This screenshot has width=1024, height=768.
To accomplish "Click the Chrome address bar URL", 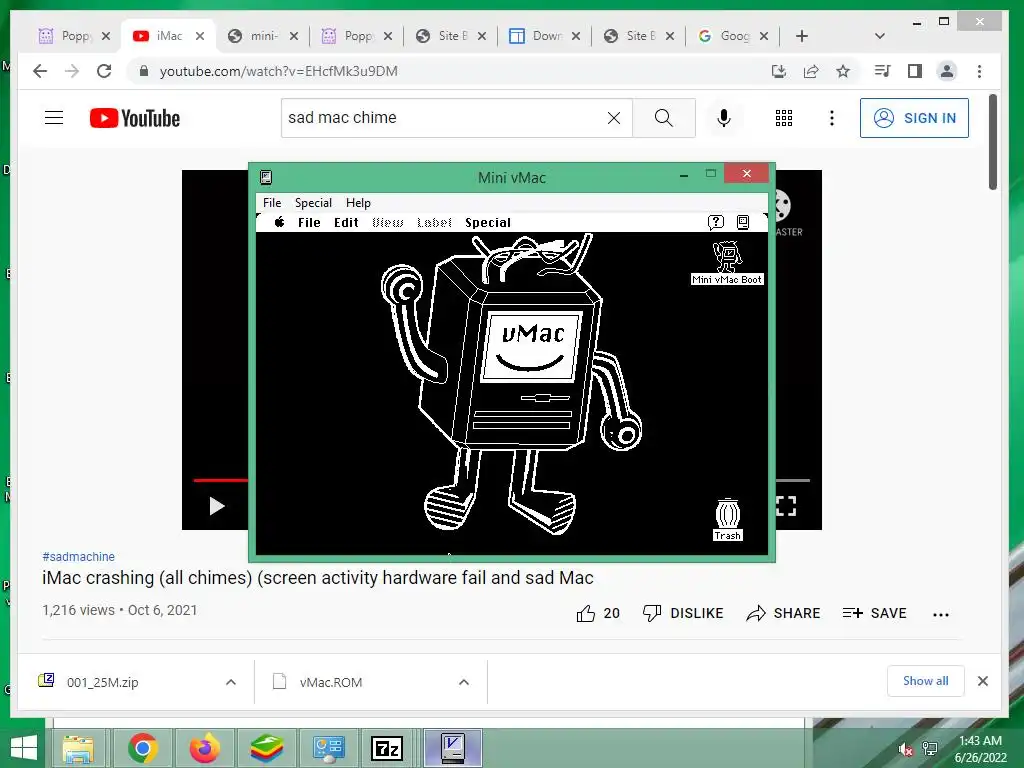I will [279, 71].
